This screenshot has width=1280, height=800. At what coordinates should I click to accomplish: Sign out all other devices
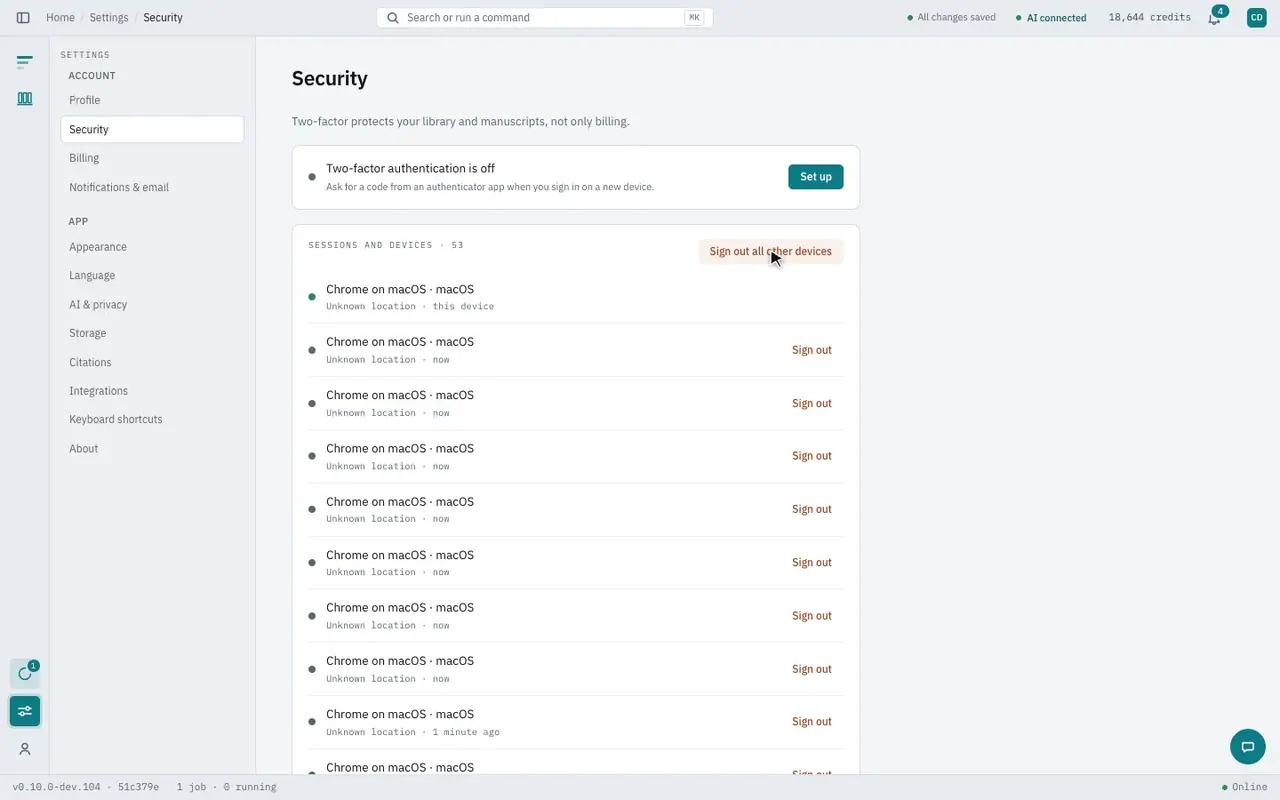click(x=771, y=251)
